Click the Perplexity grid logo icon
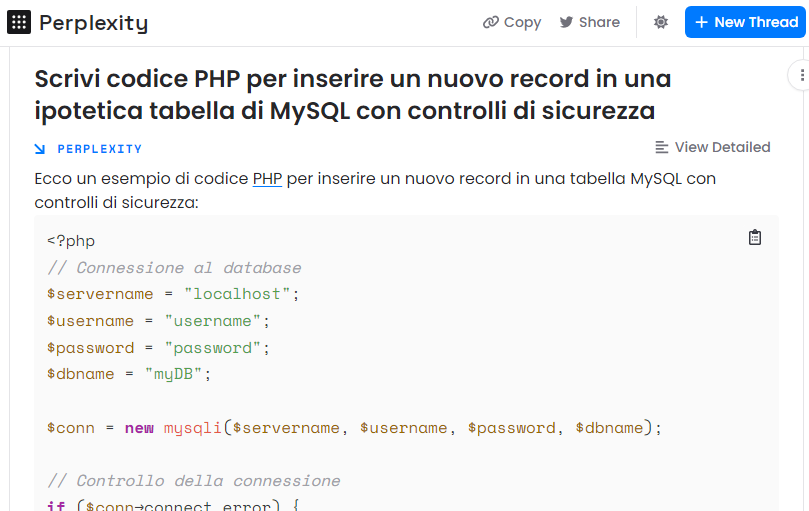The width and height of the screenshot is (809, 511). click(19, 22)
